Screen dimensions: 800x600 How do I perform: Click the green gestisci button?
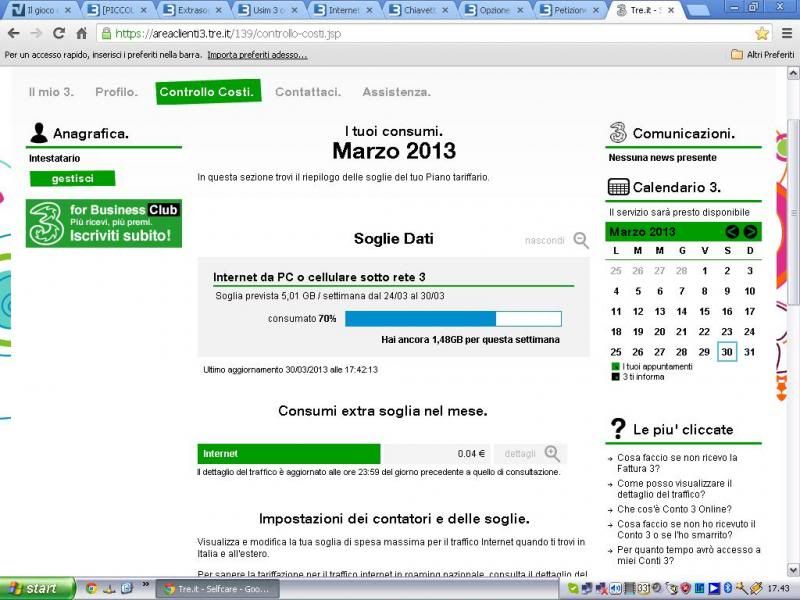(x=72, y=179)
